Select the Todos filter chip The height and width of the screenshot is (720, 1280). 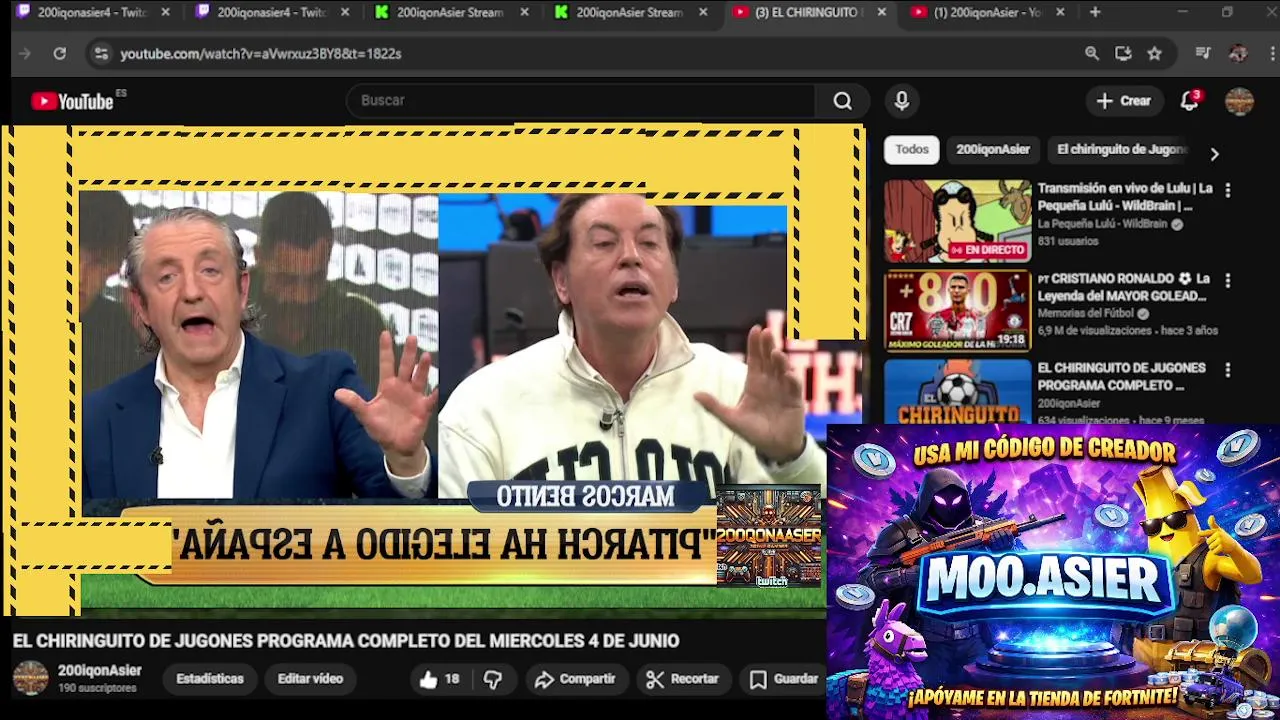[x=912, y=150]
